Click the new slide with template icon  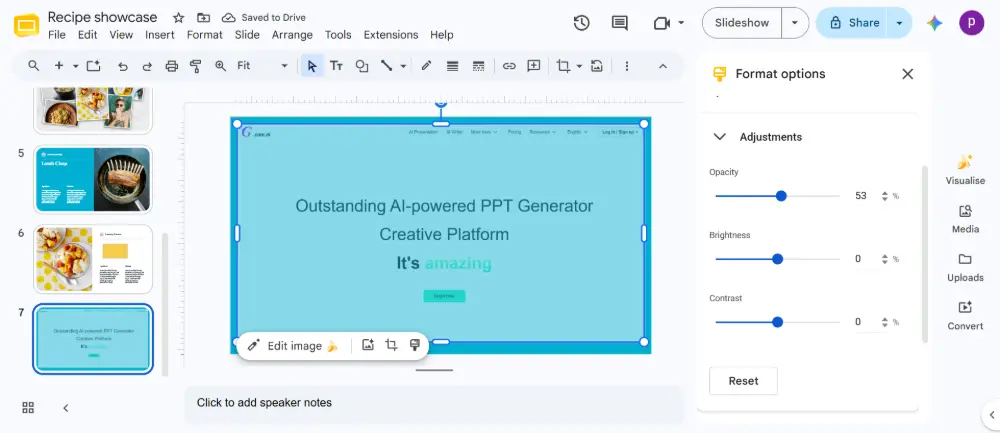(x=94, y=66)
